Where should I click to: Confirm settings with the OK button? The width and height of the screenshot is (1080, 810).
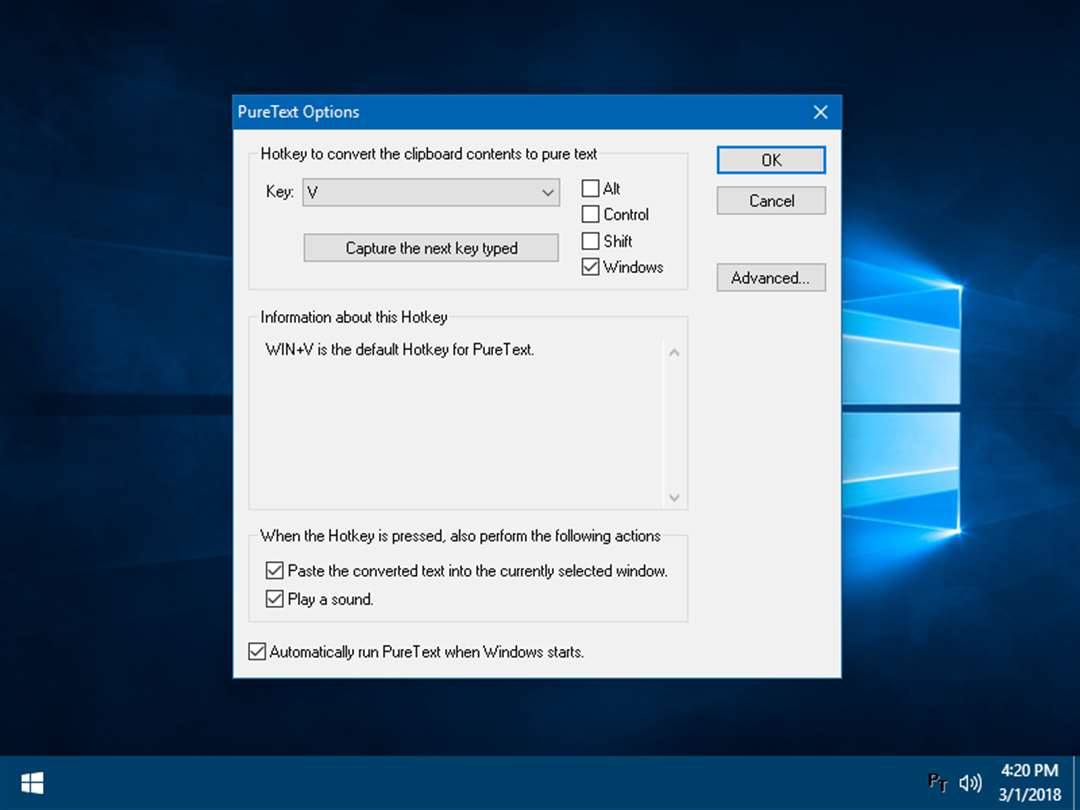(771, 160)
